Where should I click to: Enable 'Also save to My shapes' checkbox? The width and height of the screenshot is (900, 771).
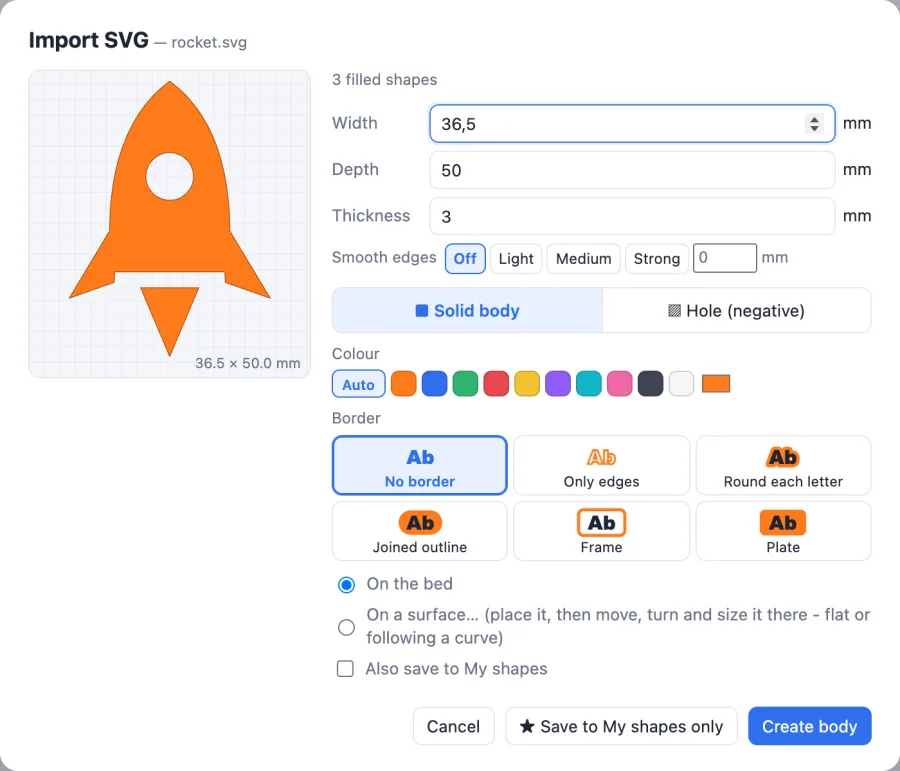[345, 669]
